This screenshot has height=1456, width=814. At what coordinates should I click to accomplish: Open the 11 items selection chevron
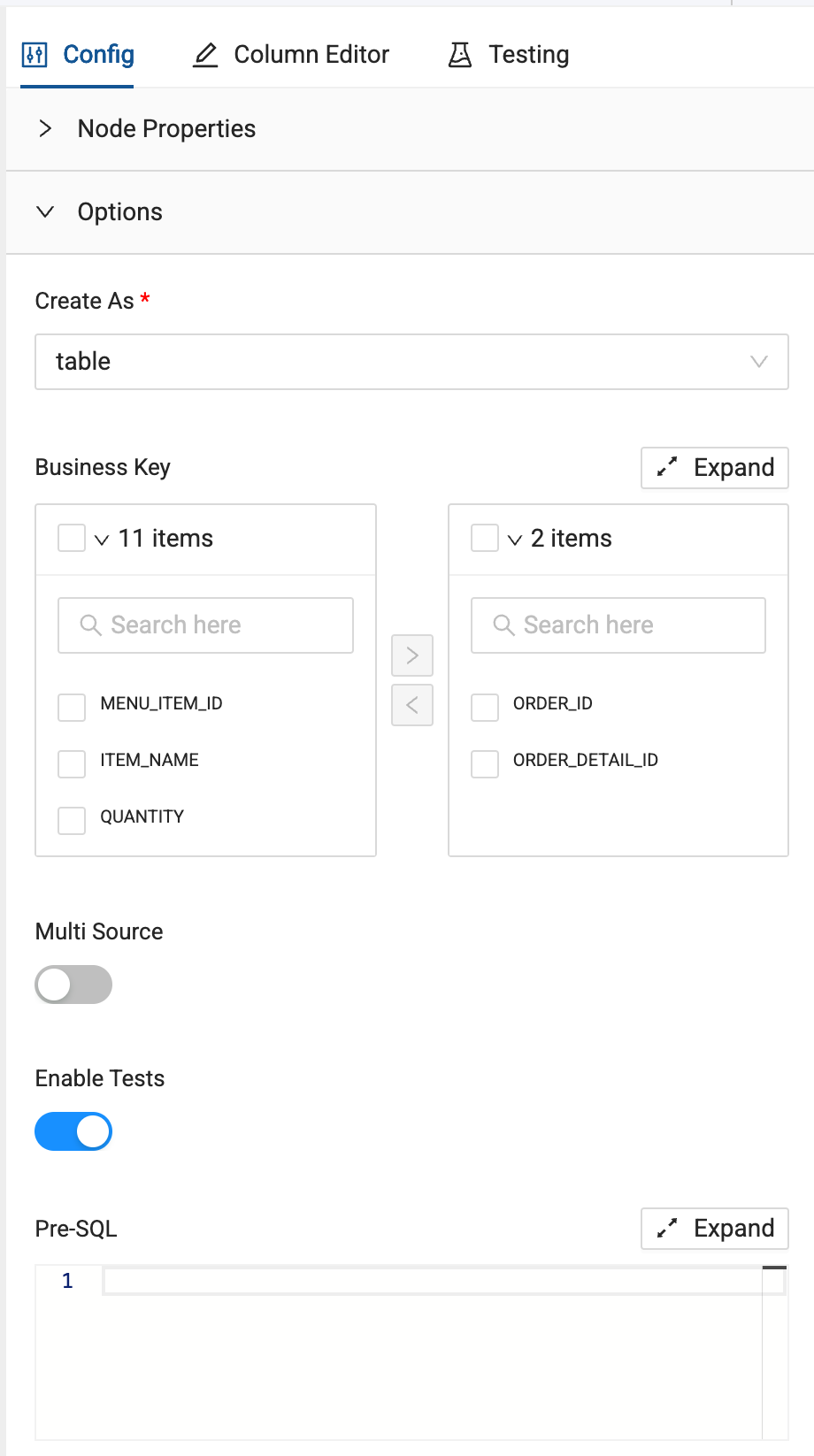tap(102, 540)
